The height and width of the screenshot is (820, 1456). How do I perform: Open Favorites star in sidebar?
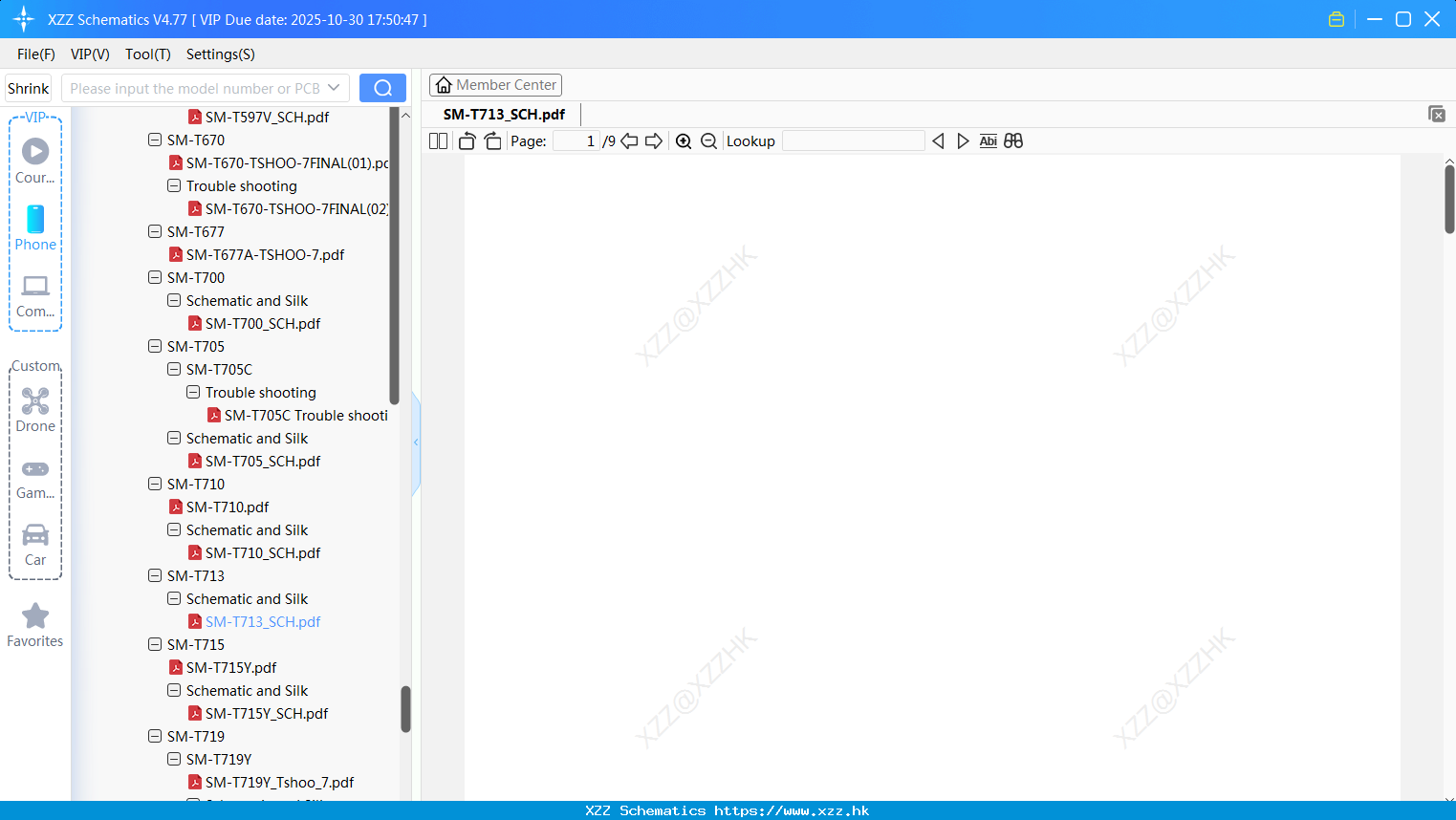point(35,625)
